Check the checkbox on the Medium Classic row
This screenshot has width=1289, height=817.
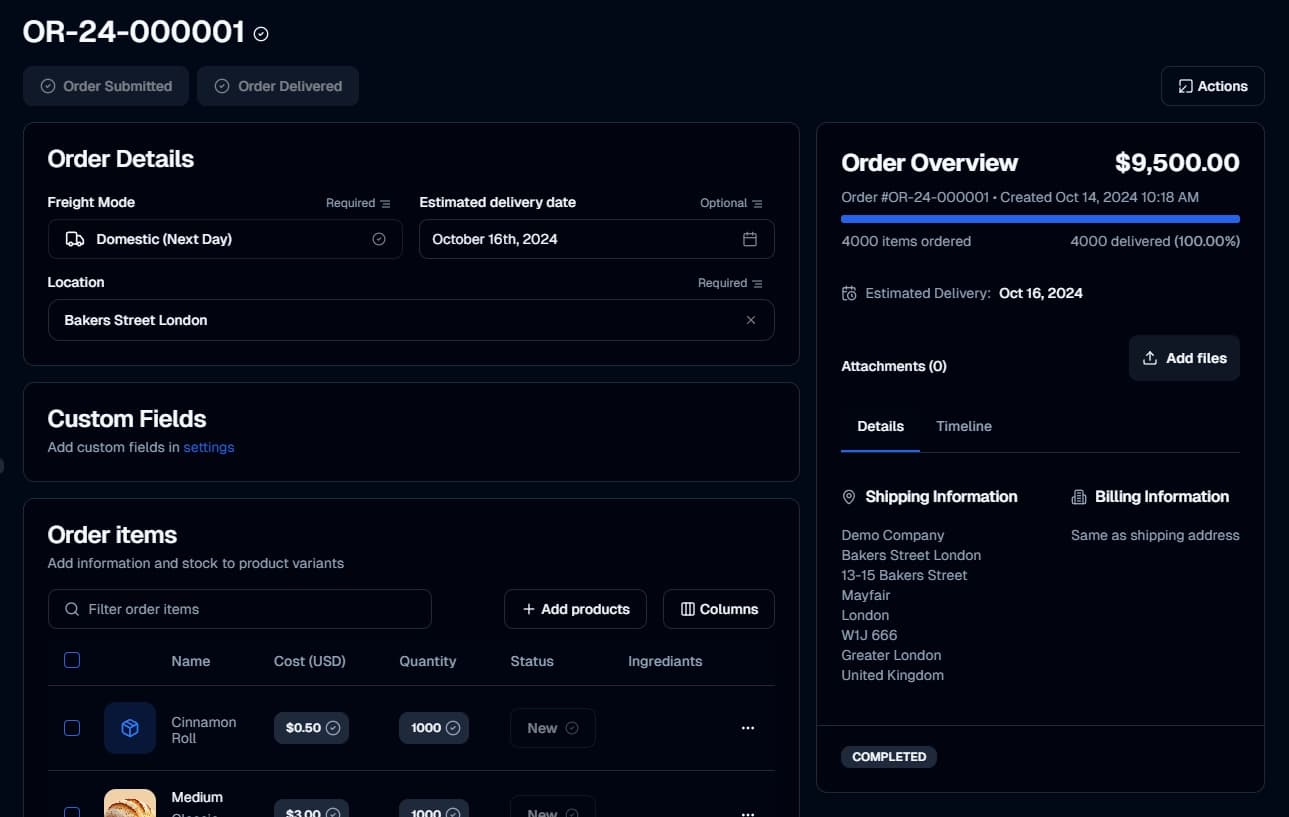(x=71, y=812)
